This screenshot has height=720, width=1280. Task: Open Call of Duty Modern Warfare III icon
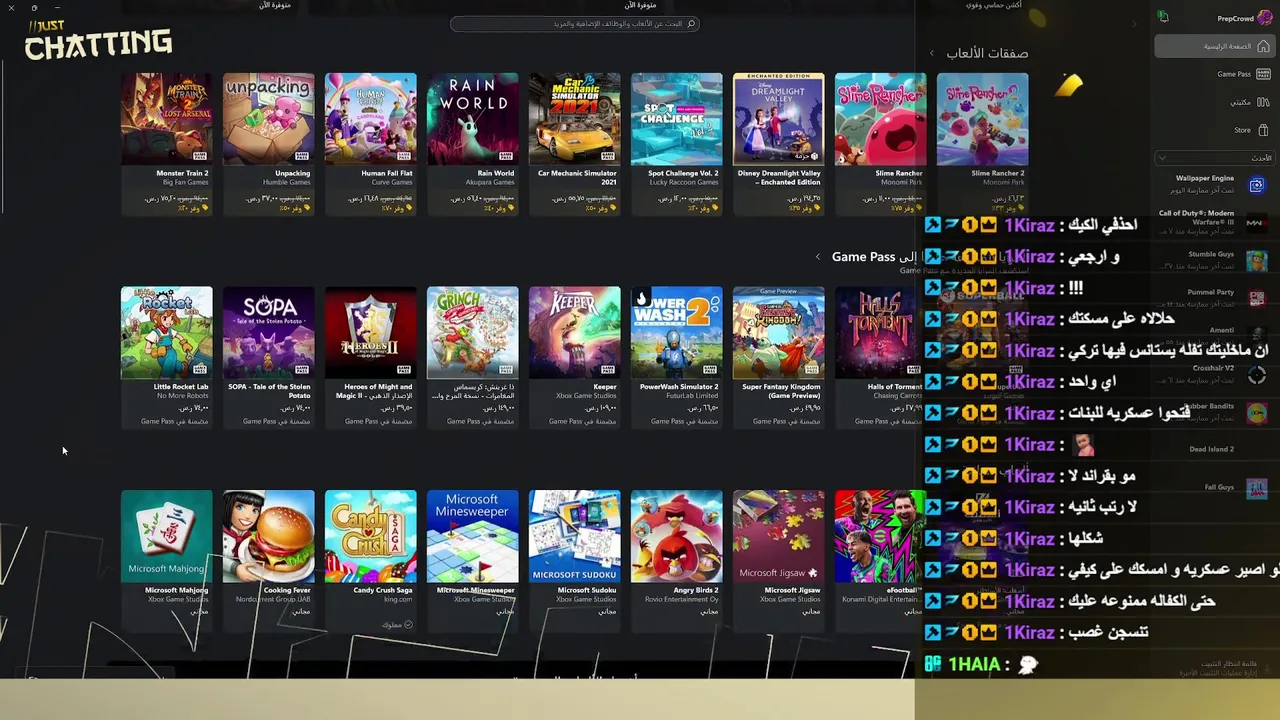coord(1255,223)
